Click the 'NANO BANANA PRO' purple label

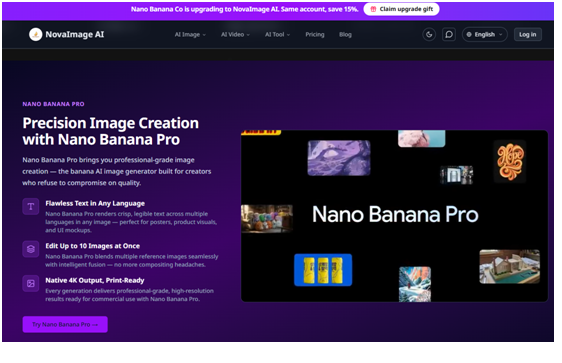tap(53, 104)
